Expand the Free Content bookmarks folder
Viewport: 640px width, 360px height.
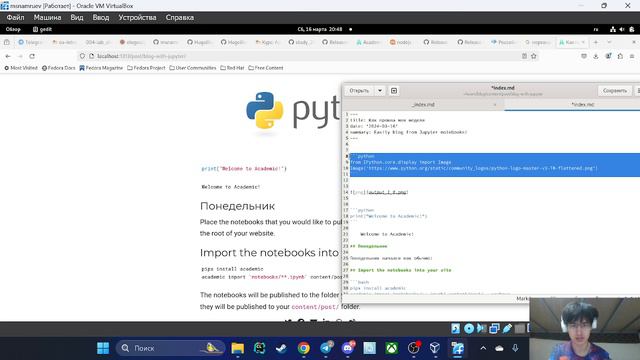[266, 68]
